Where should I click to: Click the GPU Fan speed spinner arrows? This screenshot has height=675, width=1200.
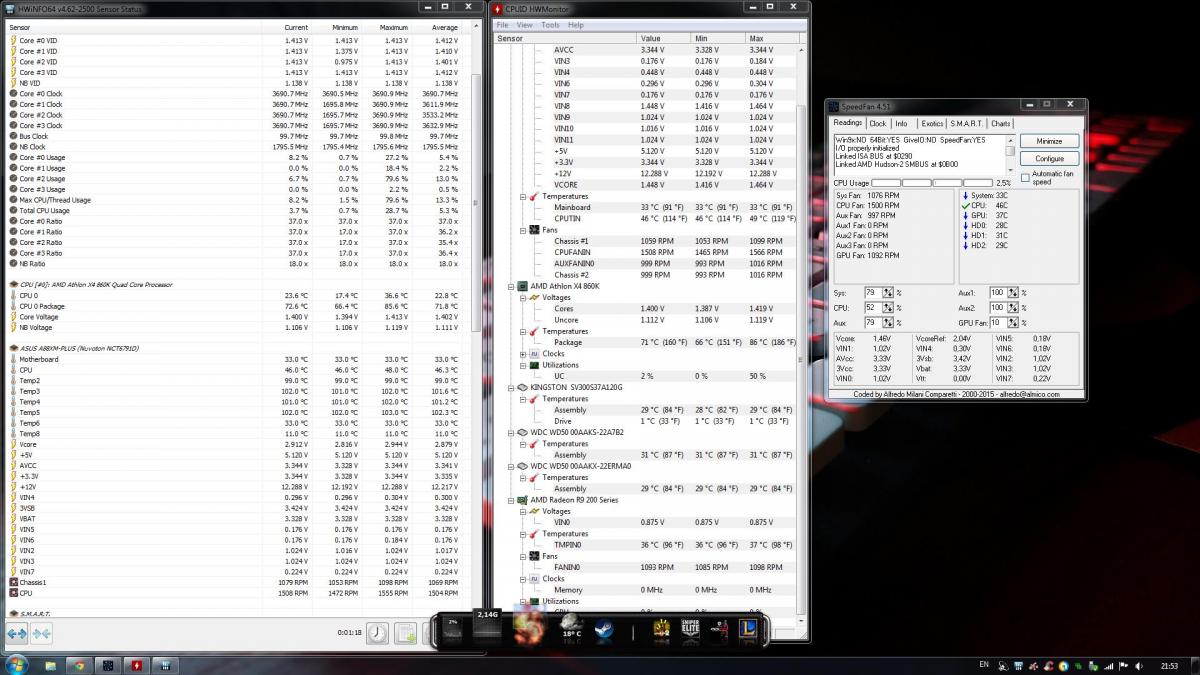pyautogui.click(x=1014, y=323)
